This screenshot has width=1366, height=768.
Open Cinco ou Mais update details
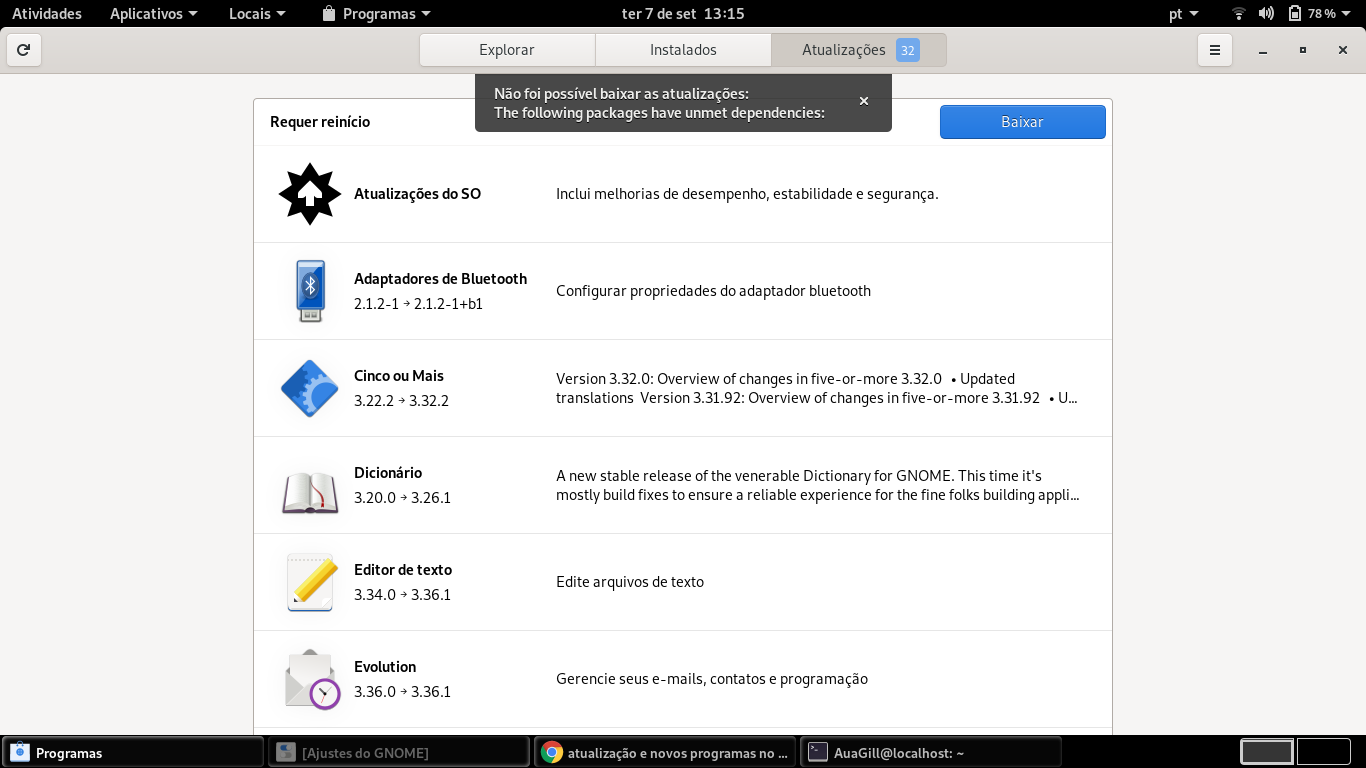tap(683, 388)
